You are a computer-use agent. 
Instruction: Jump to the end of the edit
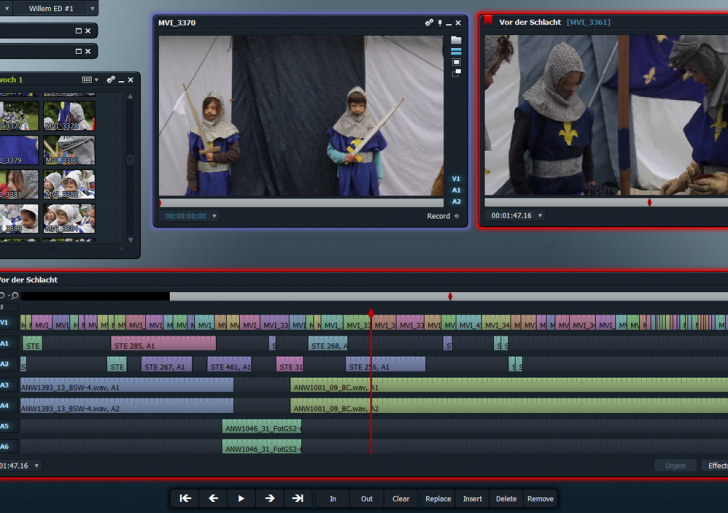(297, 498)
